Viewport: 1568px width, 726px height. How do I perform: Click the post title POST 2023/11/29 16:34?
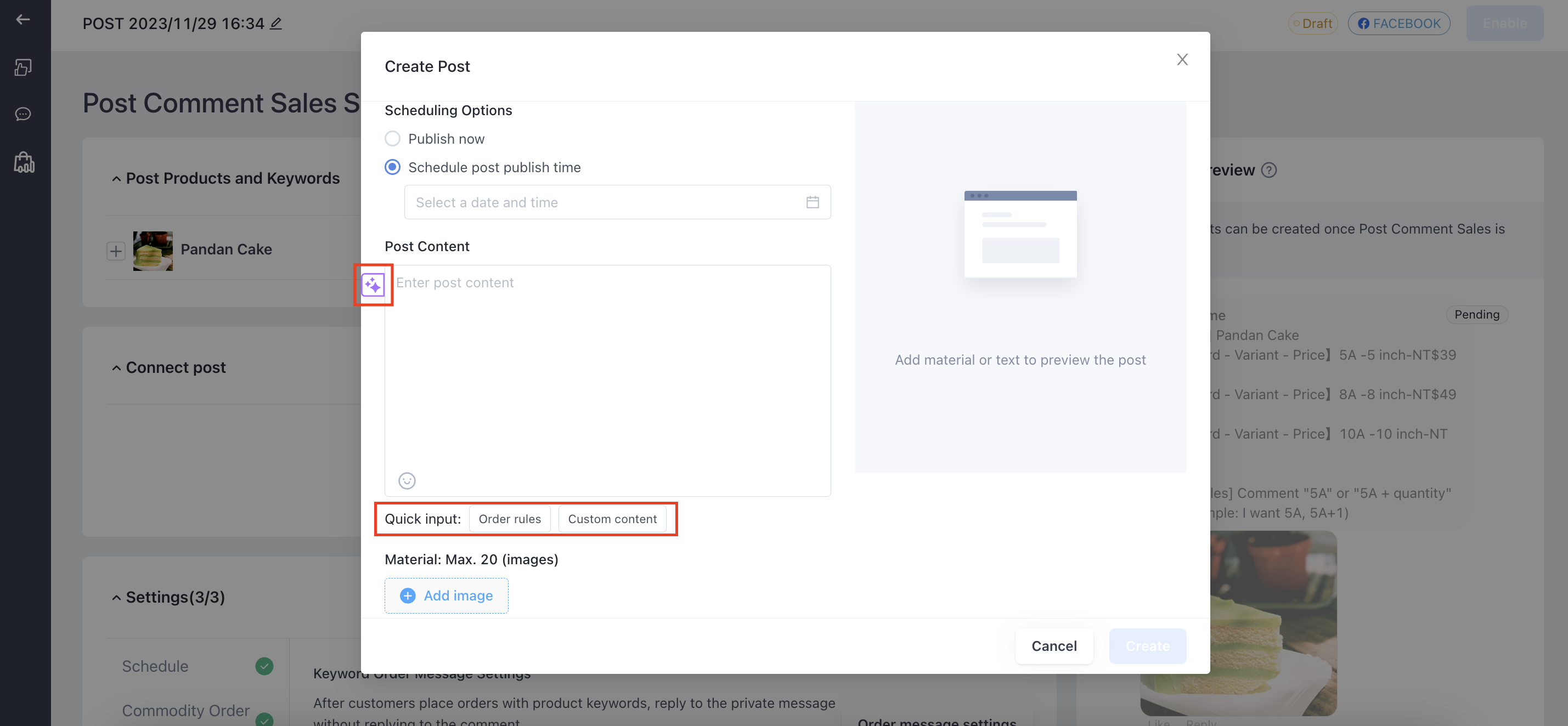pyautogui.click(x=173, y=23)
